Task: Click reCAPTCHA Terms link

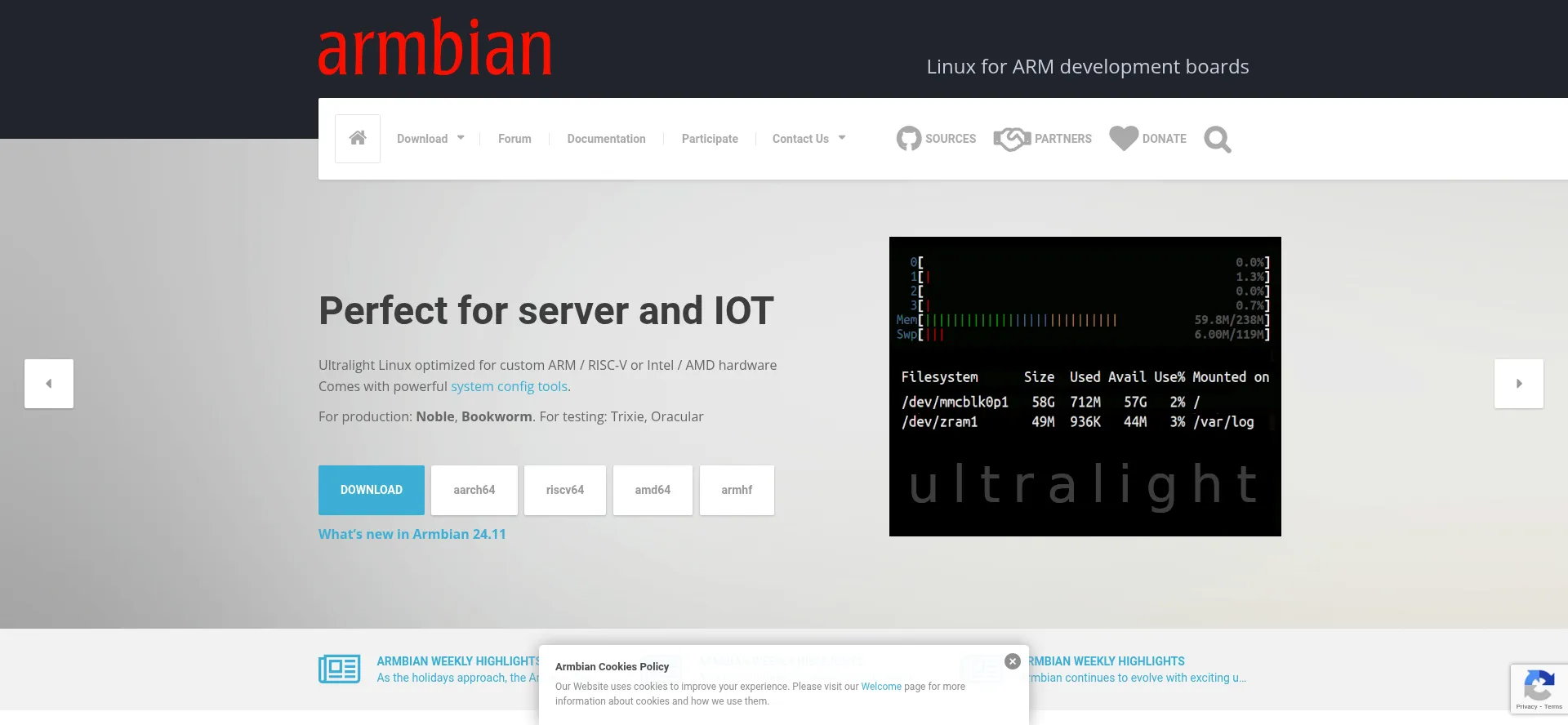Action: pyautogui.click(x=1553, y=707)
